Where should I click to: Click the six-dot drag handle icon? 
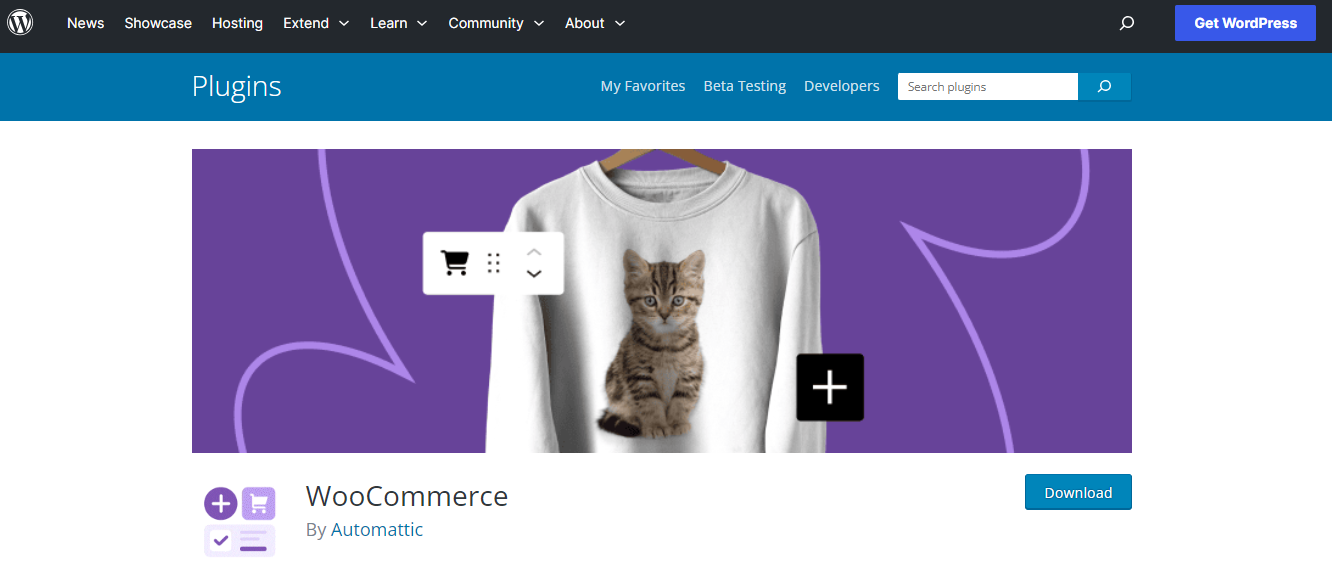[494, 263]
